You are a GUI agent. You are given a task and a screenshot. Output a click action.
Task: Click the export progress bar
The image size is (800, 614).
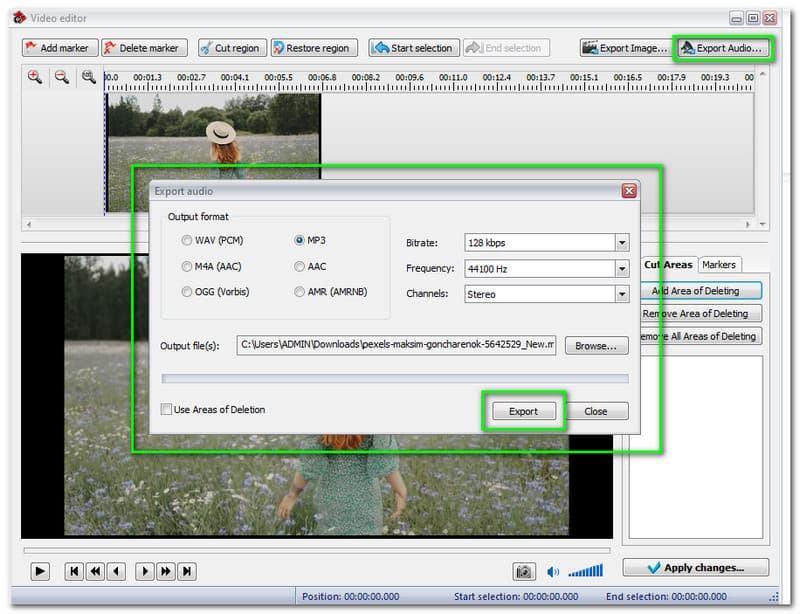[395, 379]
